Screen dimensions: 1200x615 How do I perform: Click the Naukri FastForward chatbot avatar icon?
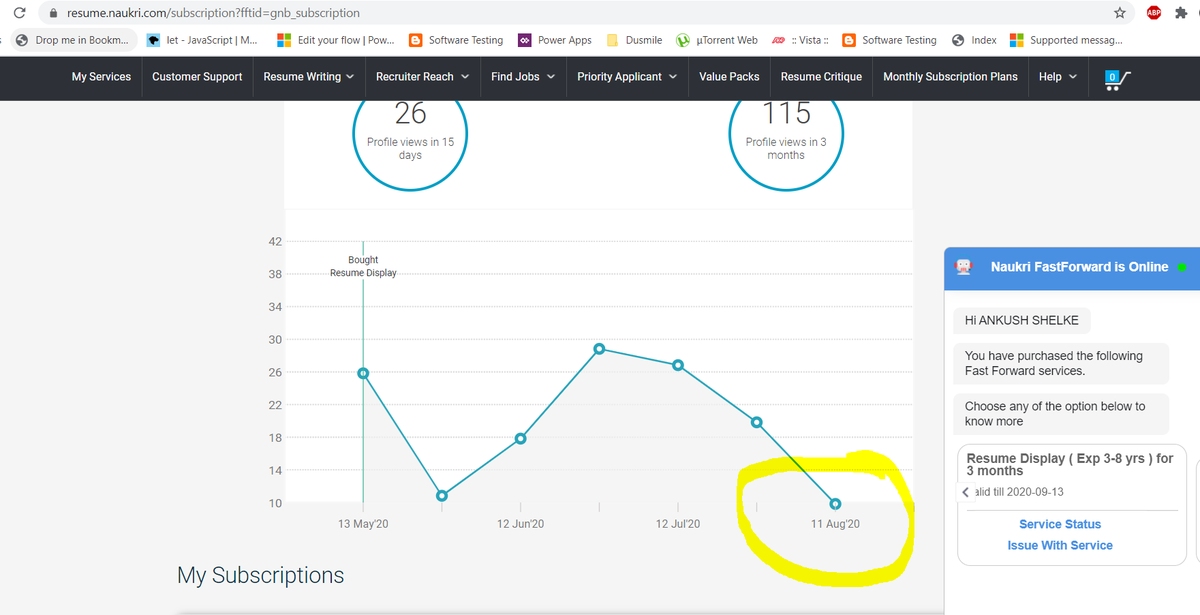[x=964, y=267]
